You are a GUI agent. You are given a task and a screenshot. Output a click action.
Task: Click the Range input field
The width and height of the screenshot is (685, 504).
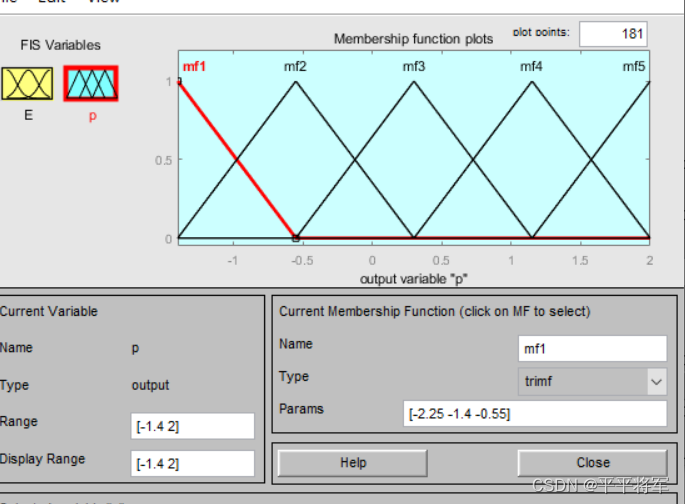[192, 426]
